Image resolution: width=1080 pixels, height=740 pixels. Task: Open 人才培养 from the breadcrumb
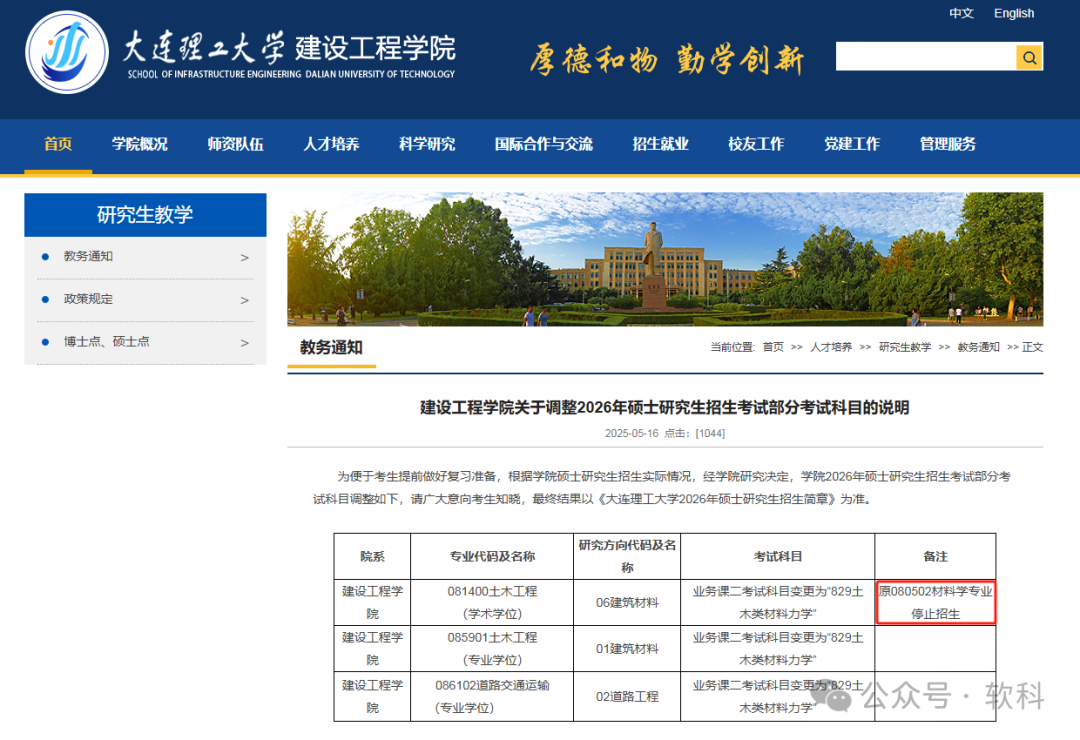(832, 347)
